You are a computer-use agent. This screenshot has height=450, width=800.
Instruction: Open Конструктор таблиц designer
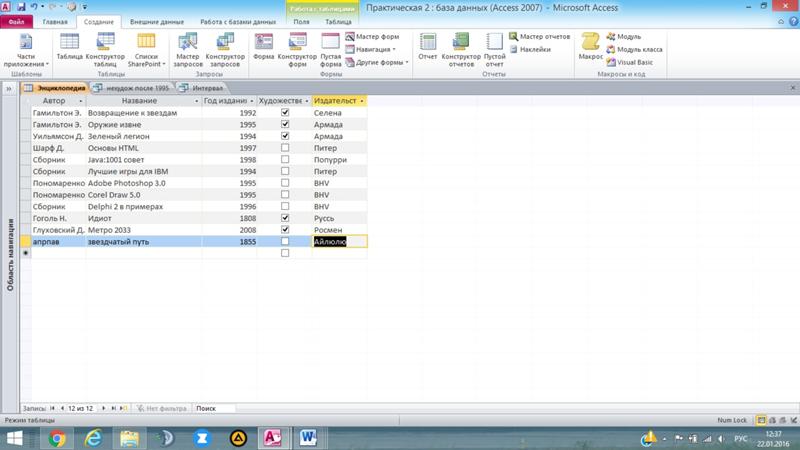pos(105,49)
